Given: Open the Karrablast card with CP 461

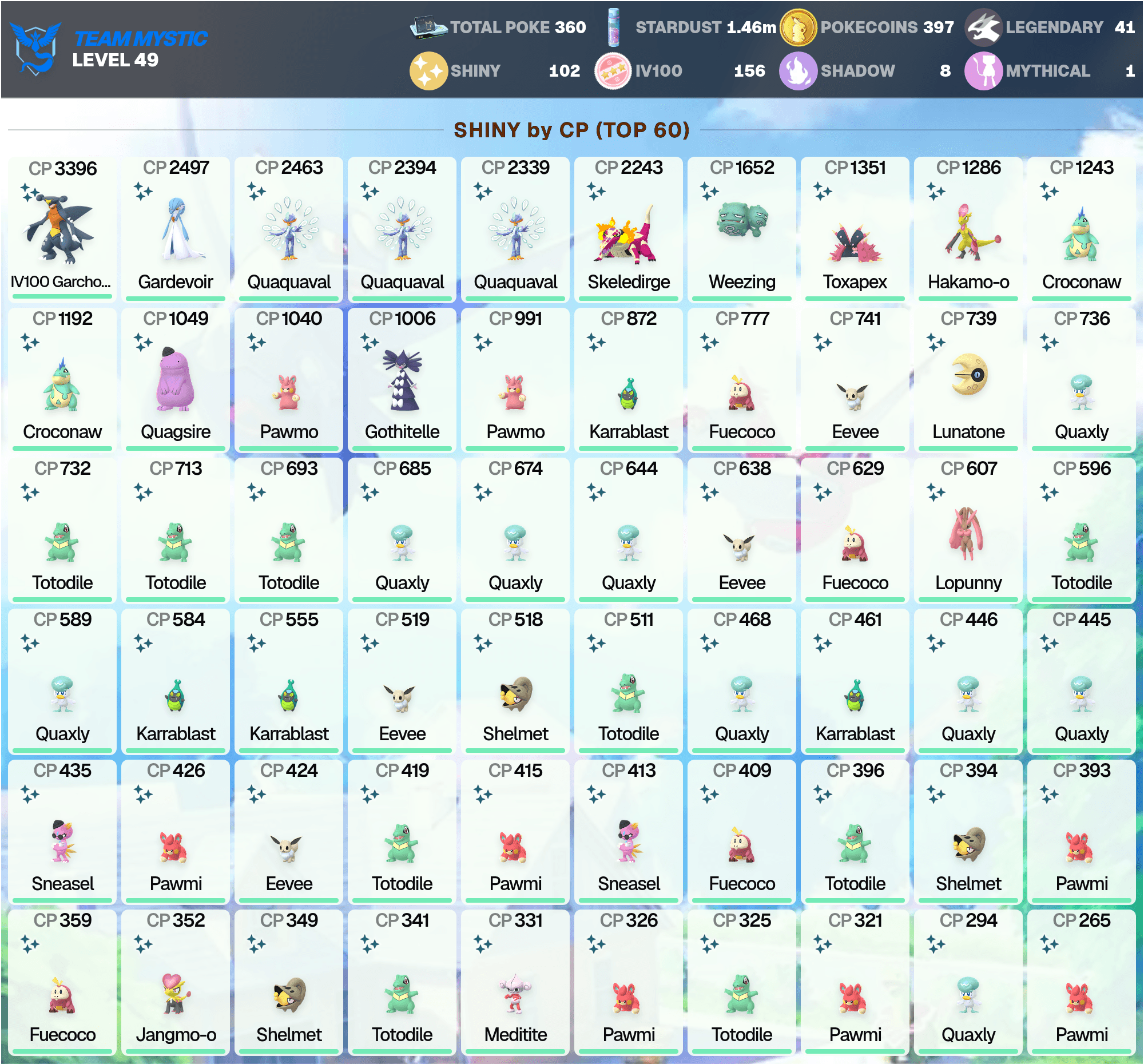Looking at the screenshot, I should click(x=855, y=681).
